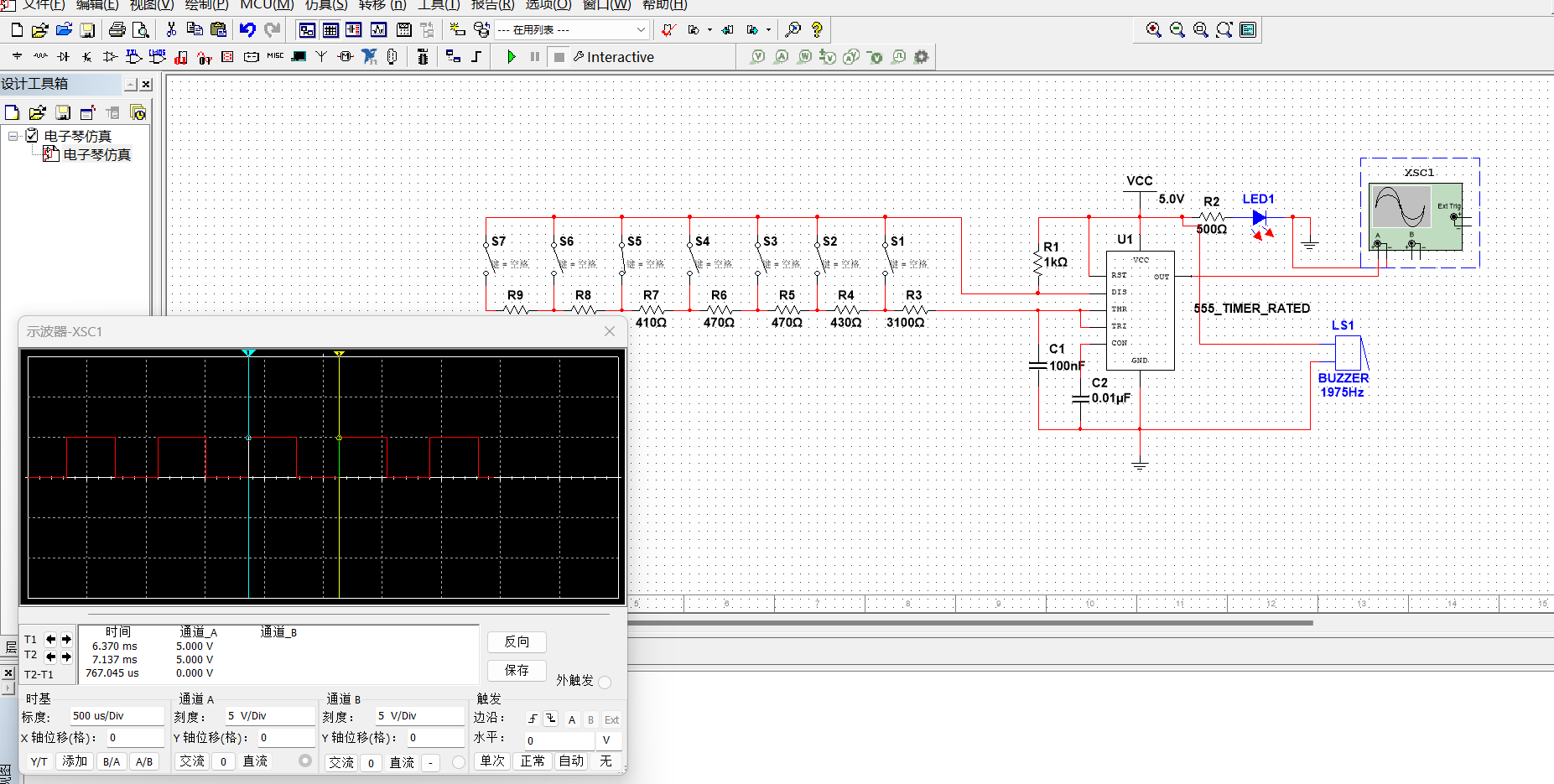Open the 仿真(S) menu
The image size is (1554, 784).
[325, 5]
